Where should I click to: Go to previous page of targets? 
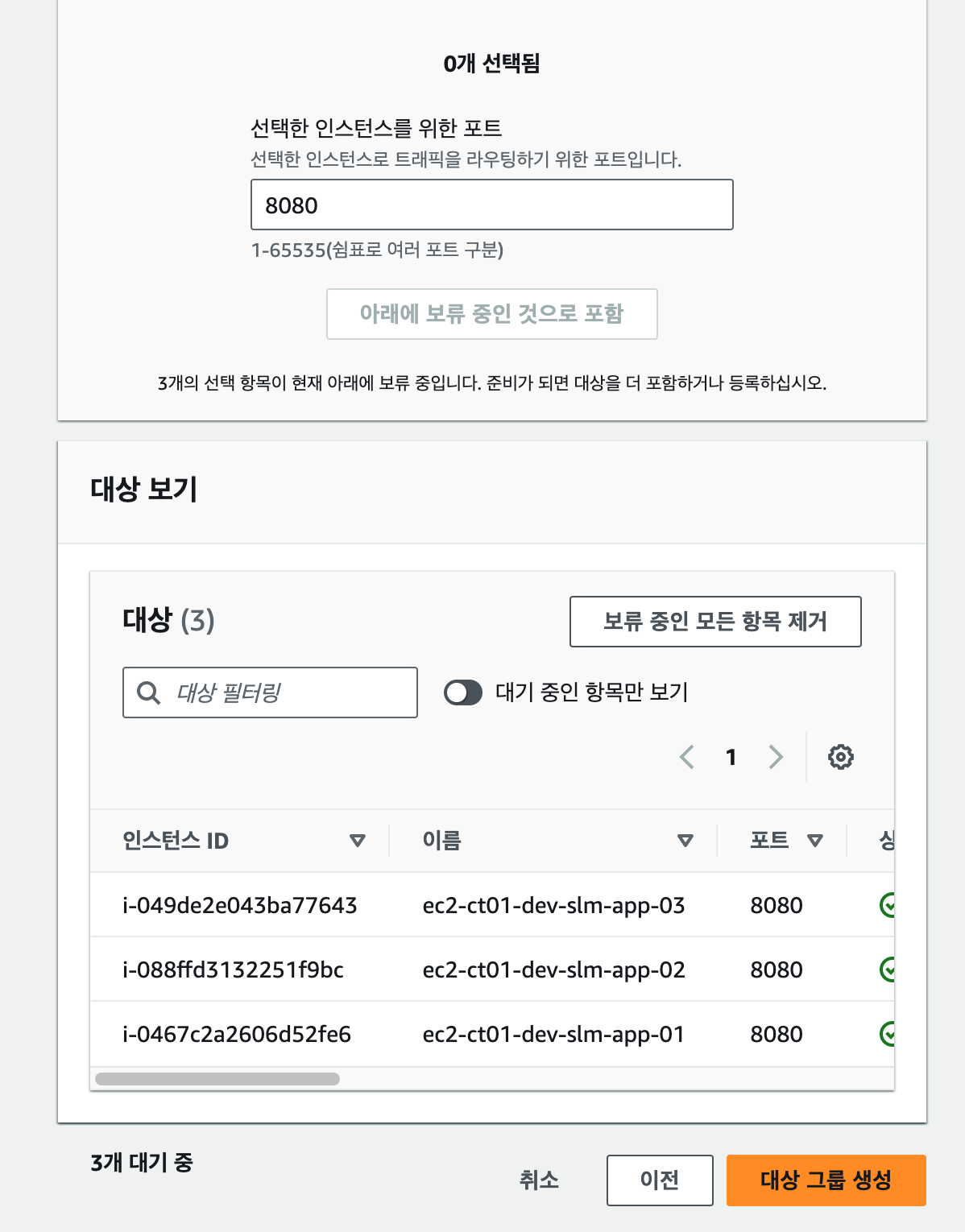coord(686,757)
